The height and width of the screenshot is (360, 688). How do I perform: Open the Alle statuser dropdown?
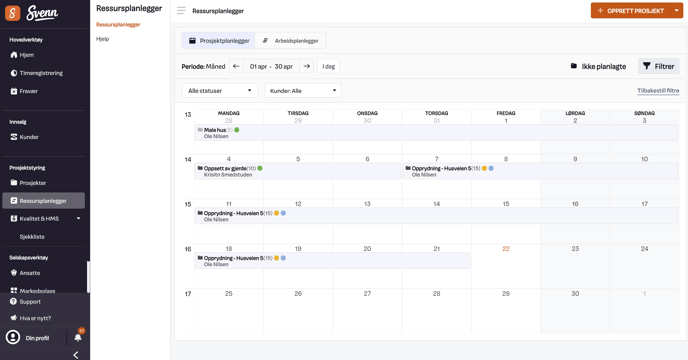coord(220,90)
